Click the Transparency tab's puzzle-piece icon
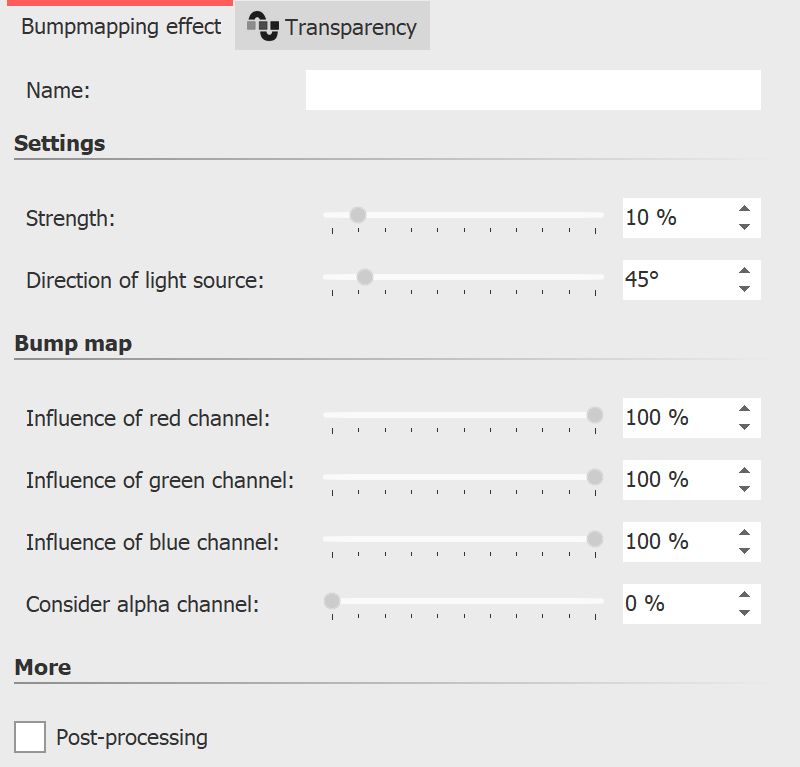 265,26
